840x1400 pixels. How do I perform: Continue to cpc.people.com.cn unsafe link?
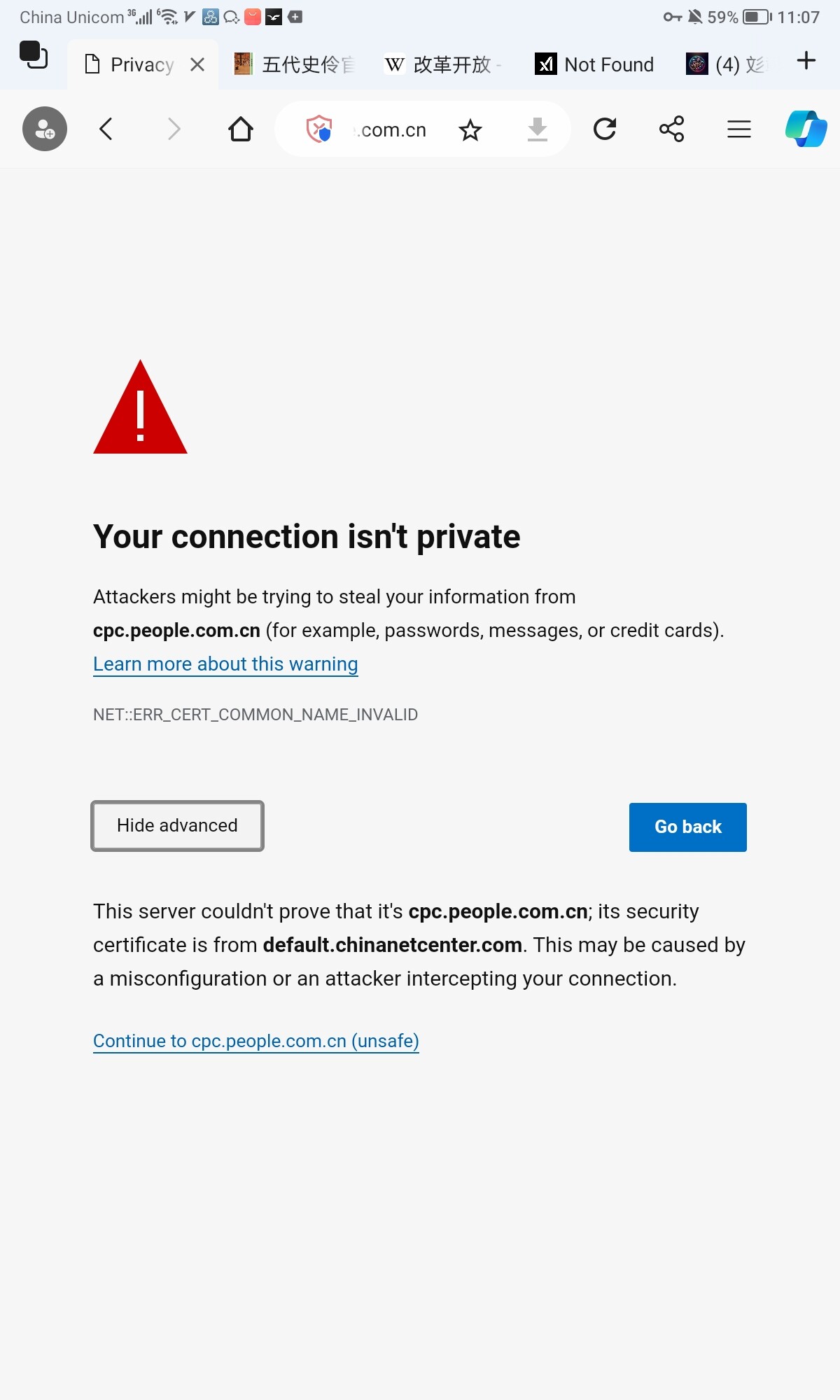(256, 1041)
